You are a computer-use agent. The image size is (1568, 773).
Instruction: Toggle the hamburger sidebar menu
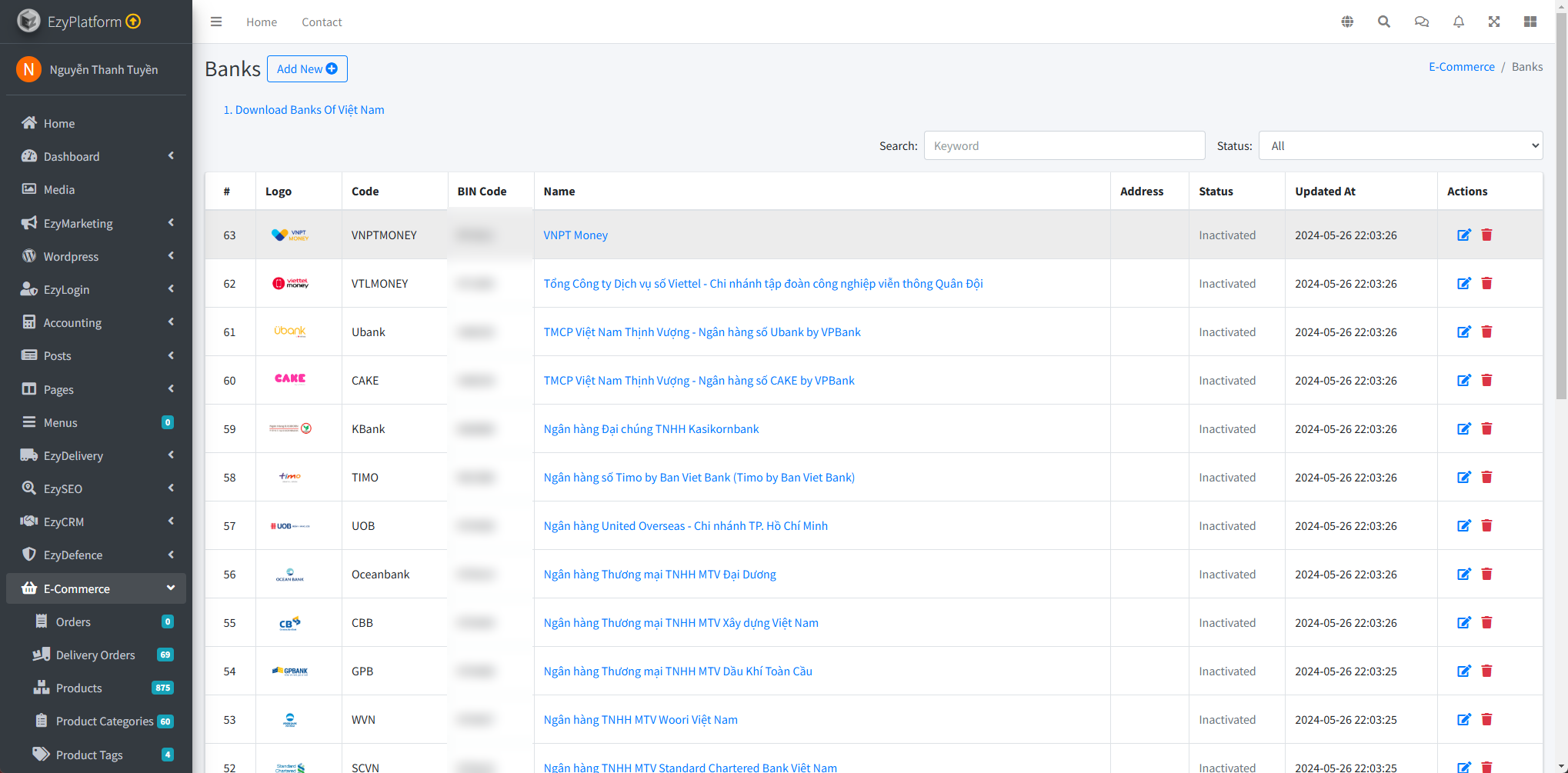216,22
